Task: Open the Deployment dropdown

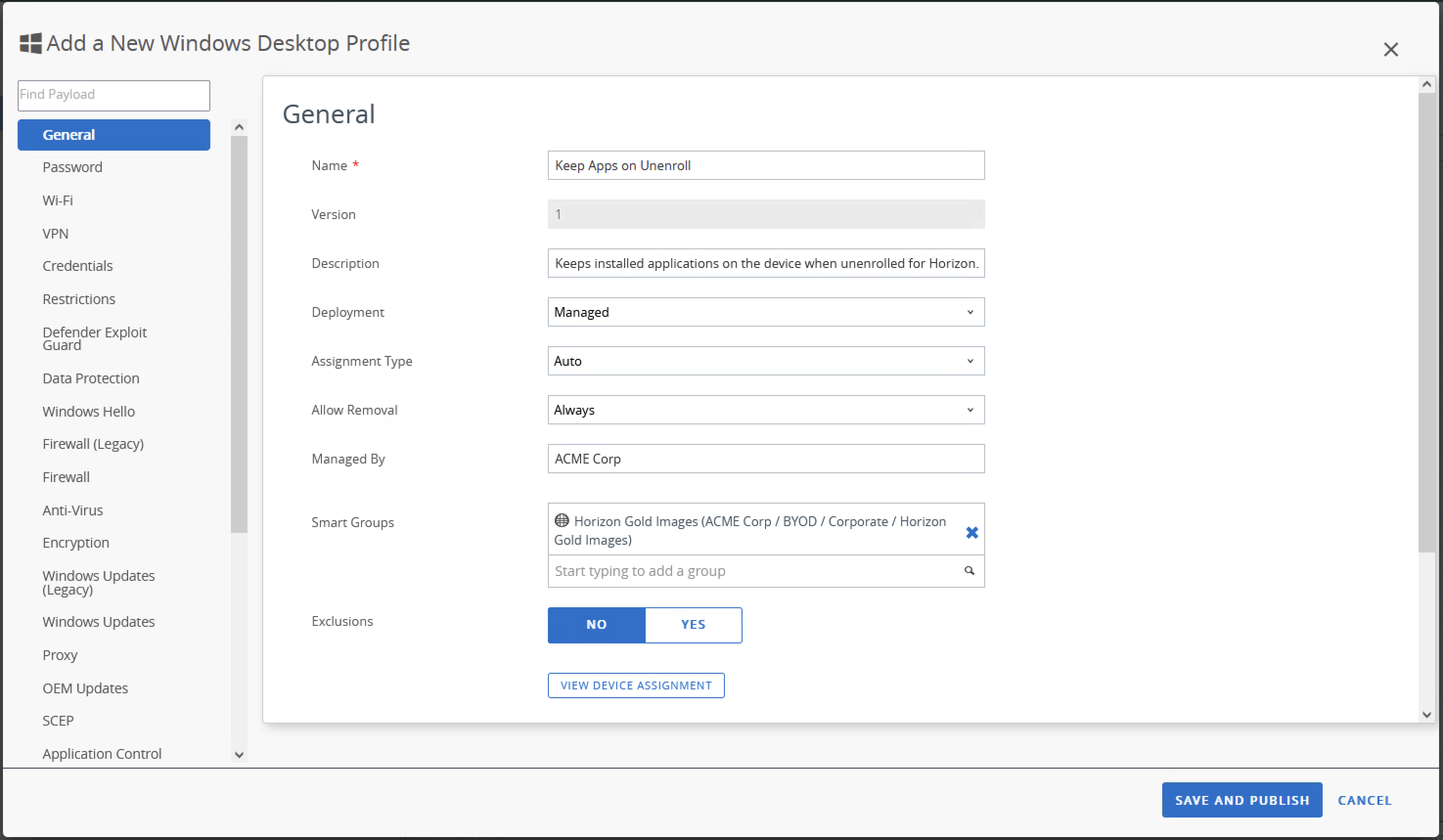Action: (x=766, y=312)
